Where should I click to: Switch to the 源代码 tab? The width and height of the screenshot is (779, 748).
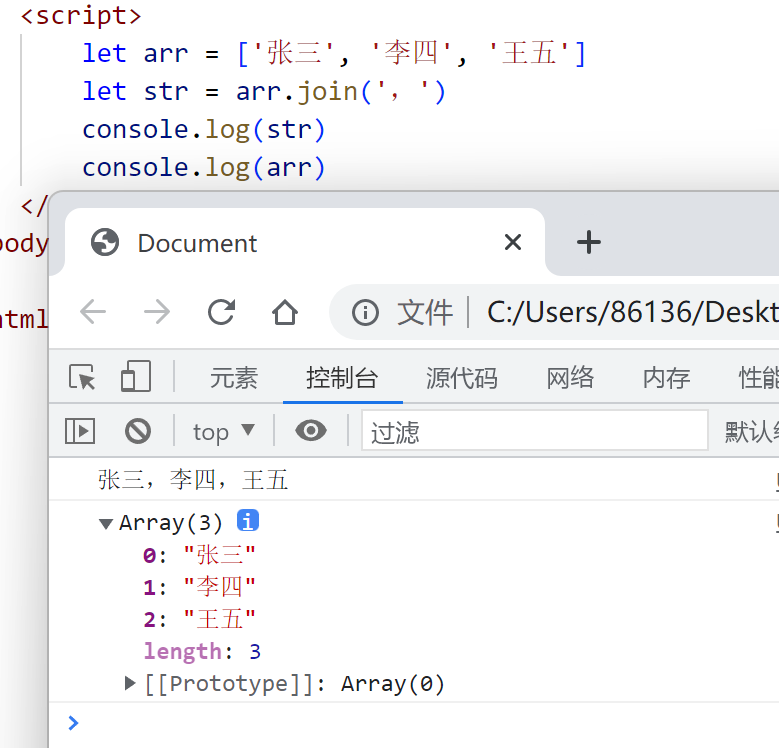coord(462,378)
